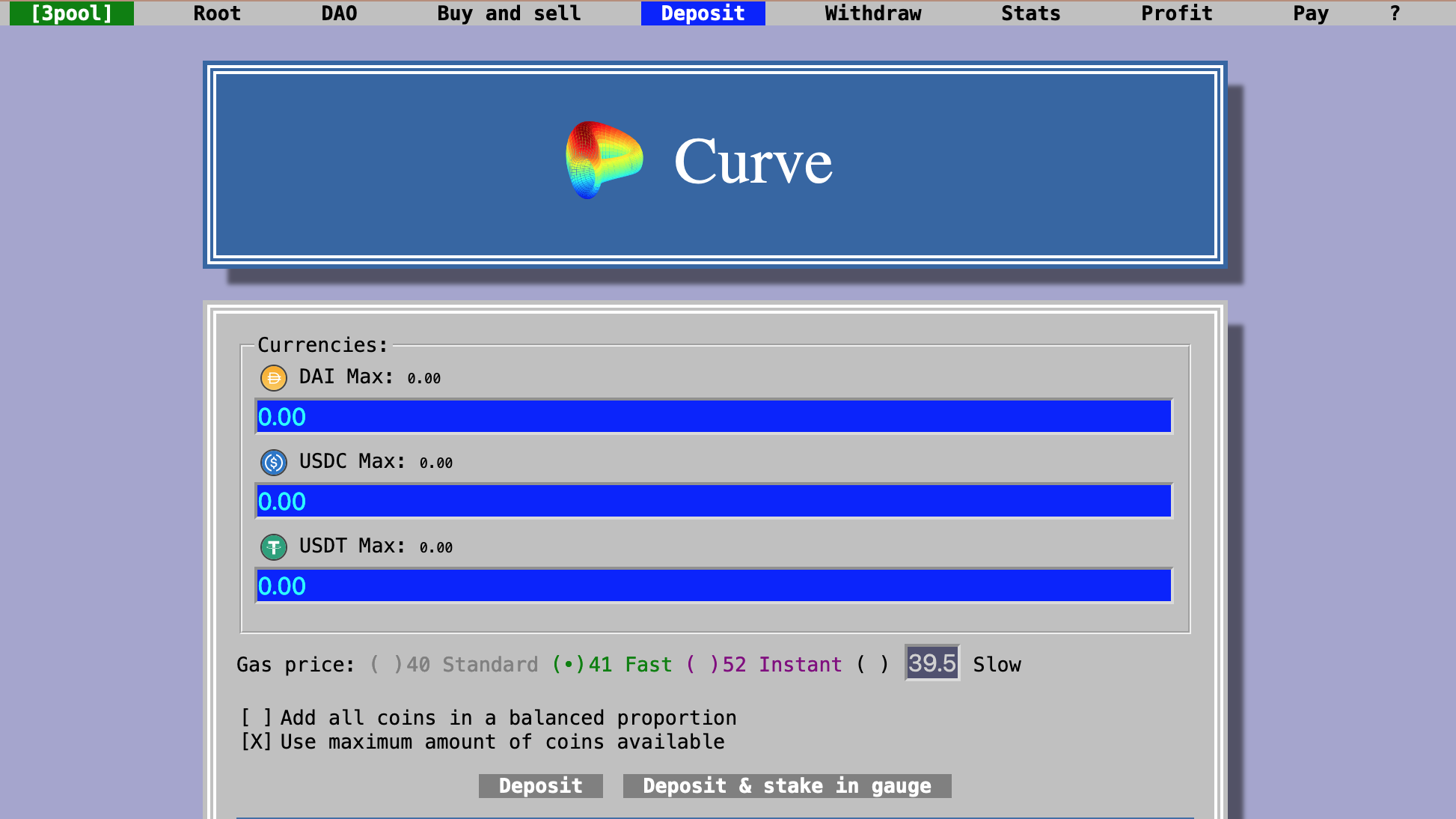Select the 52 Instant gas price option
This screenshot has height=819, width=1456.
tap(702, 665)
